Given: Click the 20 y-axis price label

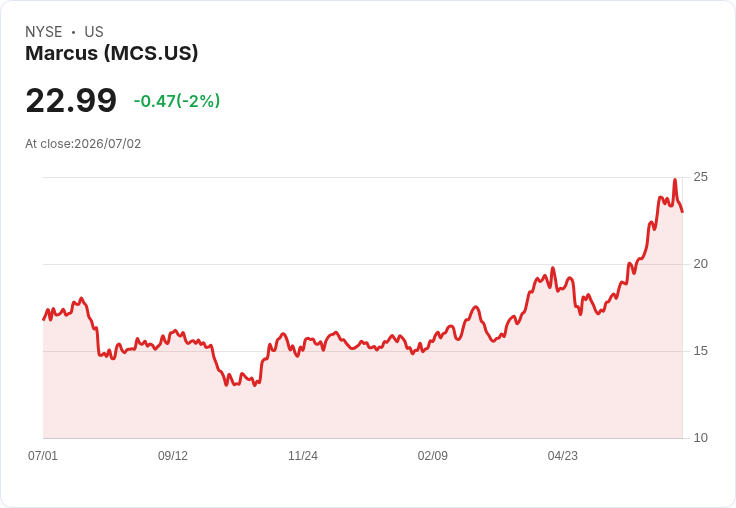Looking at the screenshot, I should point(700,264).
